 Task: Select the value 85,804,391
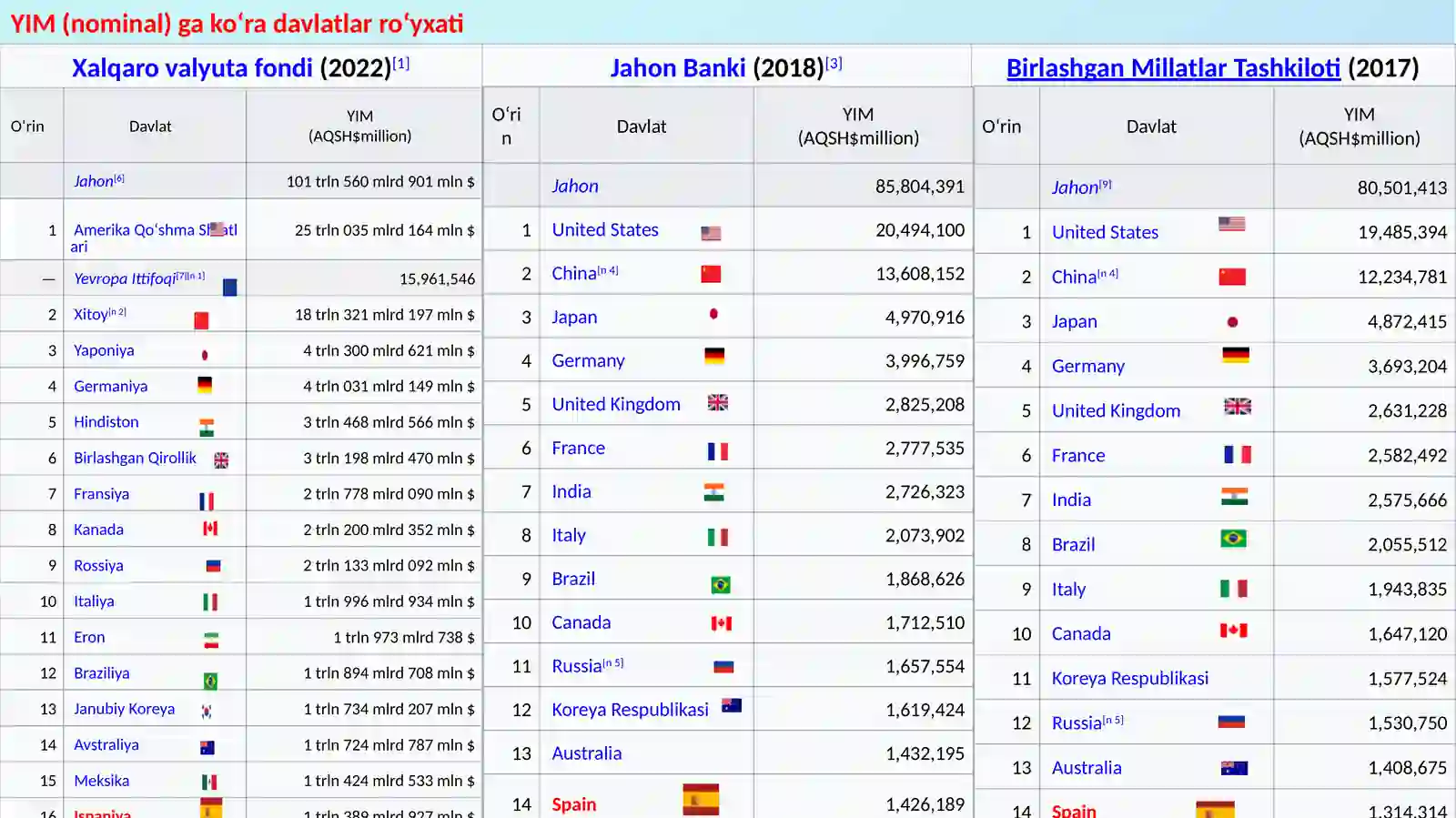click(920, 187)
